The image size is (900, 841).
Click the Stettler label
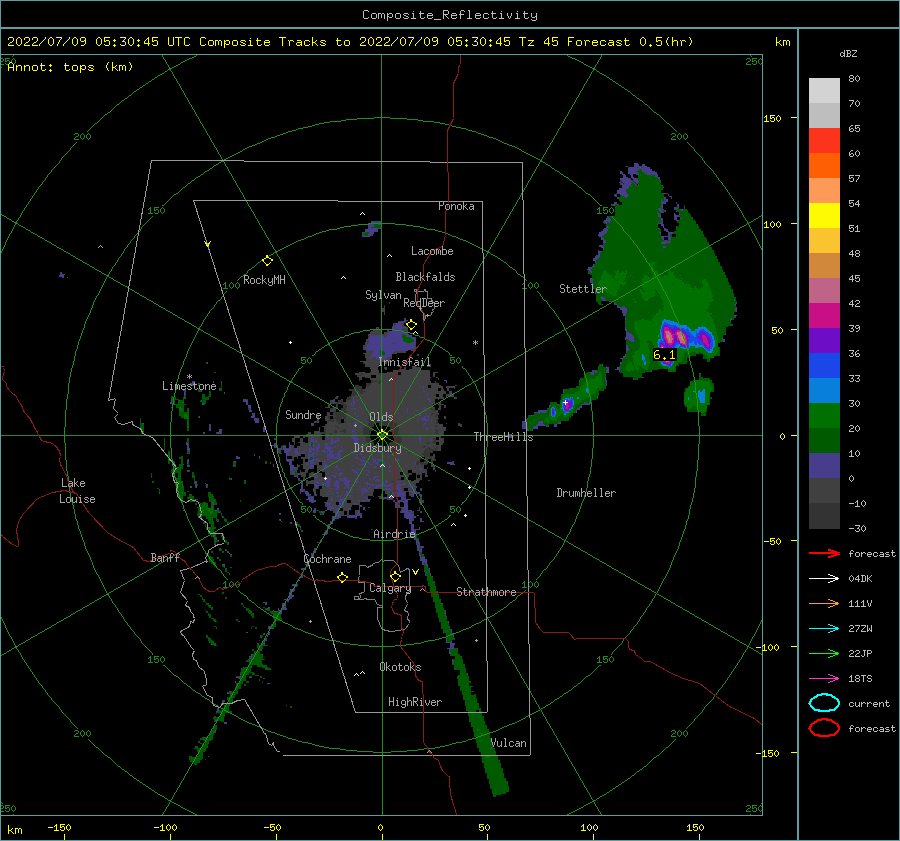coord(583,289)
